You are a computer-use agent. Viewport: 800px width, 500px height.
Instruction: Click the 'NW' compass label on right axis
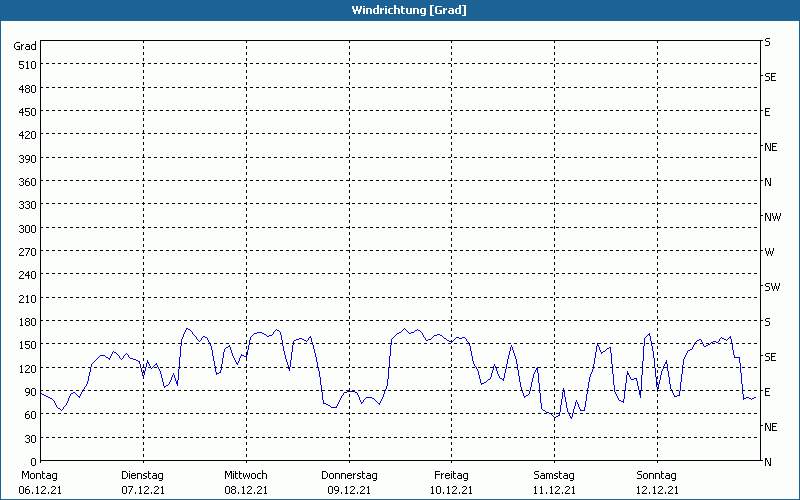point(772,217)
